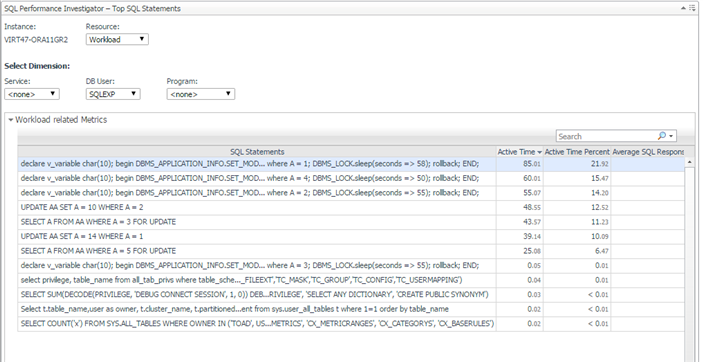Collapse the Workload related Metrics section
703x362 pixels.
point(11,120)
